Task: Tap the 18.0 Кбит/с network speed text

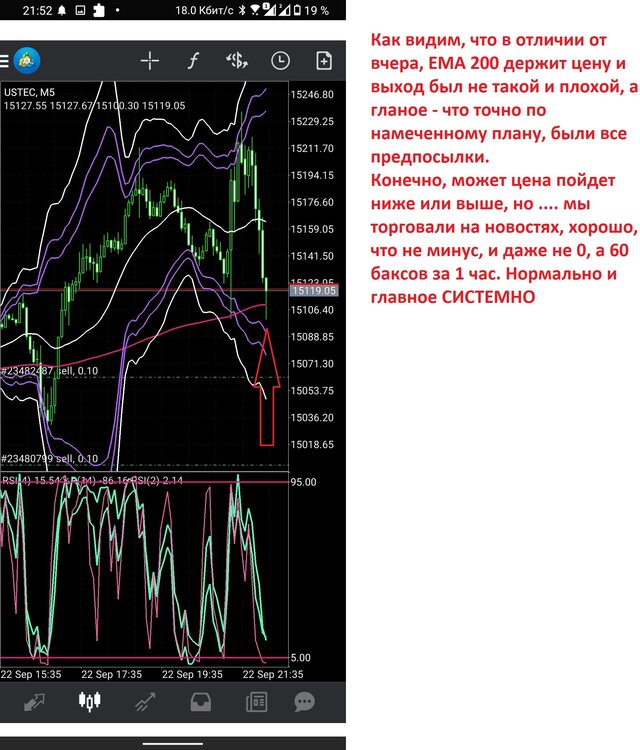Action: [204, 10]
